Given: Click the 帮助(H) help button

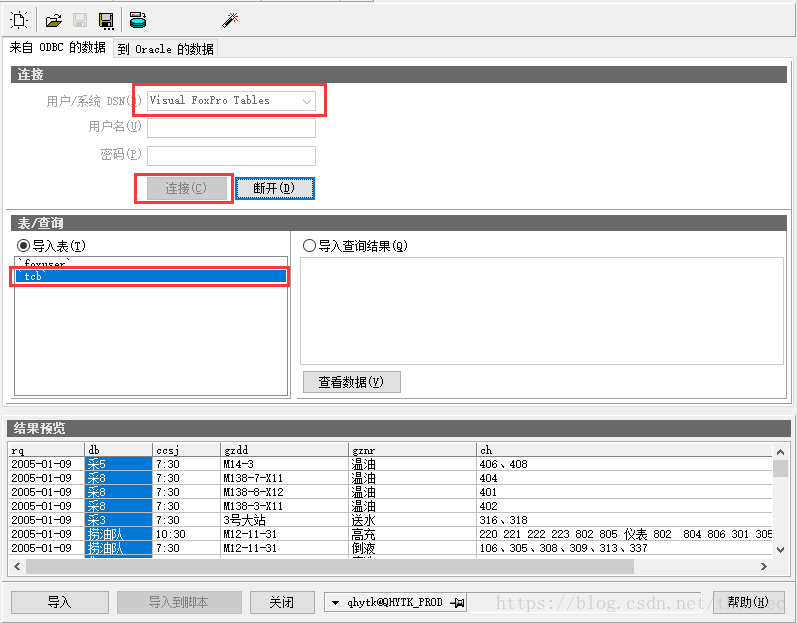Looking at the screenshot, I should 748,602.
